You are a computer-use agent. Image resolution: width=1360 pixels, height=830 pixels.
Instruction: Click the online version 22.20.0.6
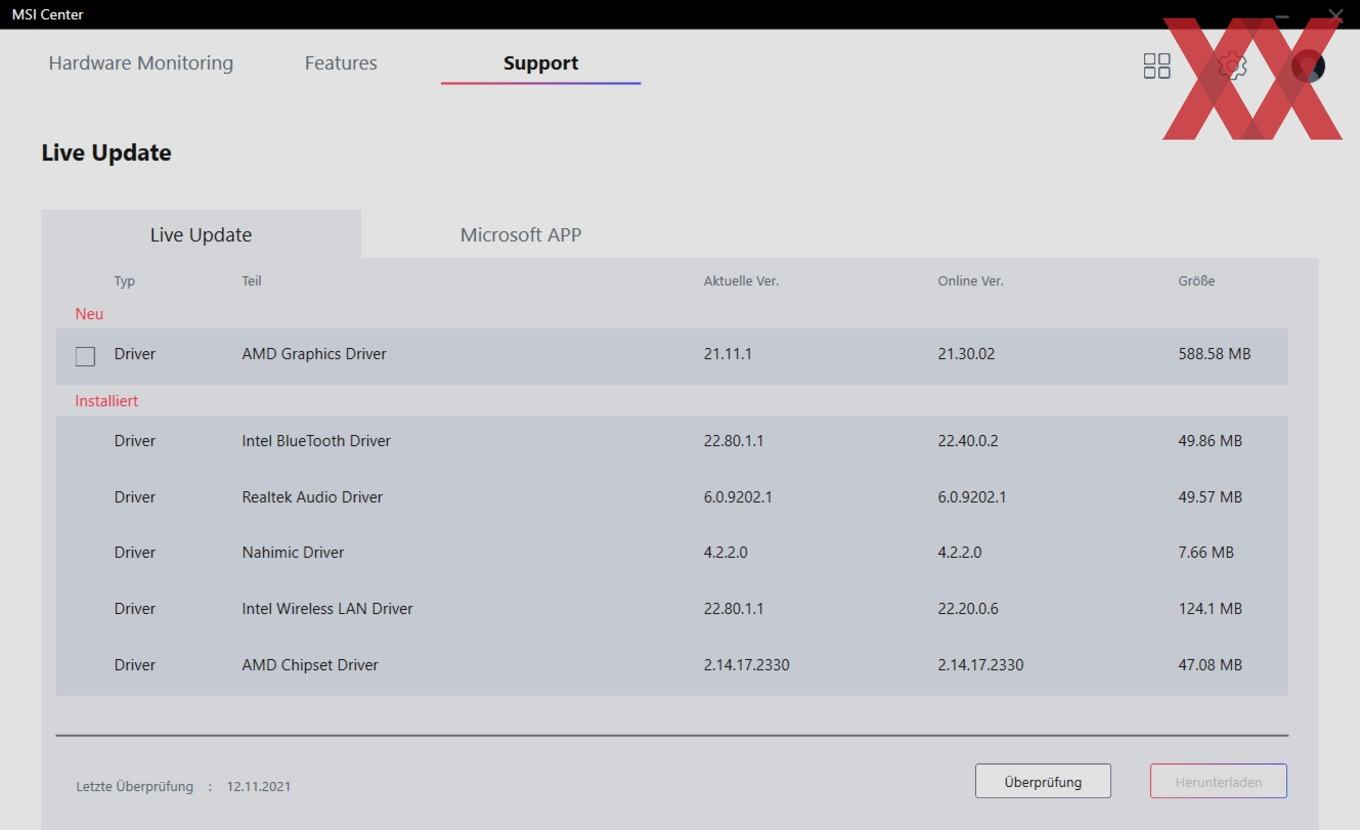[x=968, y=608]
